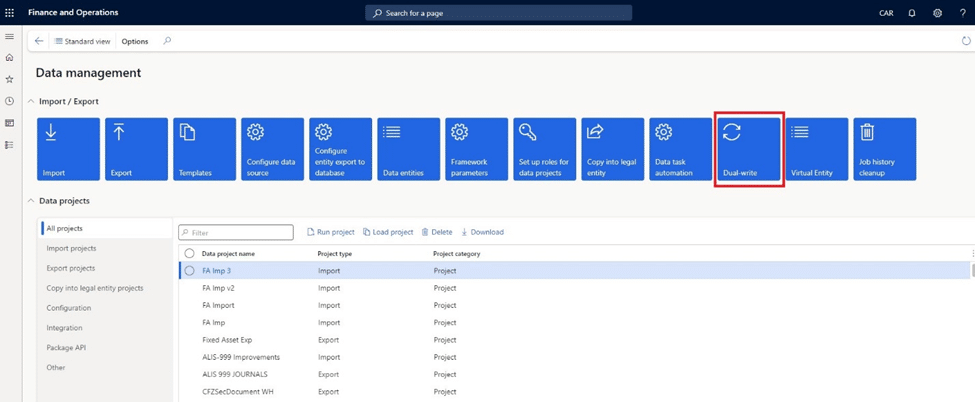Image resolution: width=975 pixels, height=402 pixels.
Task: Click the Run project button
Action: click(x=331, y=232)
